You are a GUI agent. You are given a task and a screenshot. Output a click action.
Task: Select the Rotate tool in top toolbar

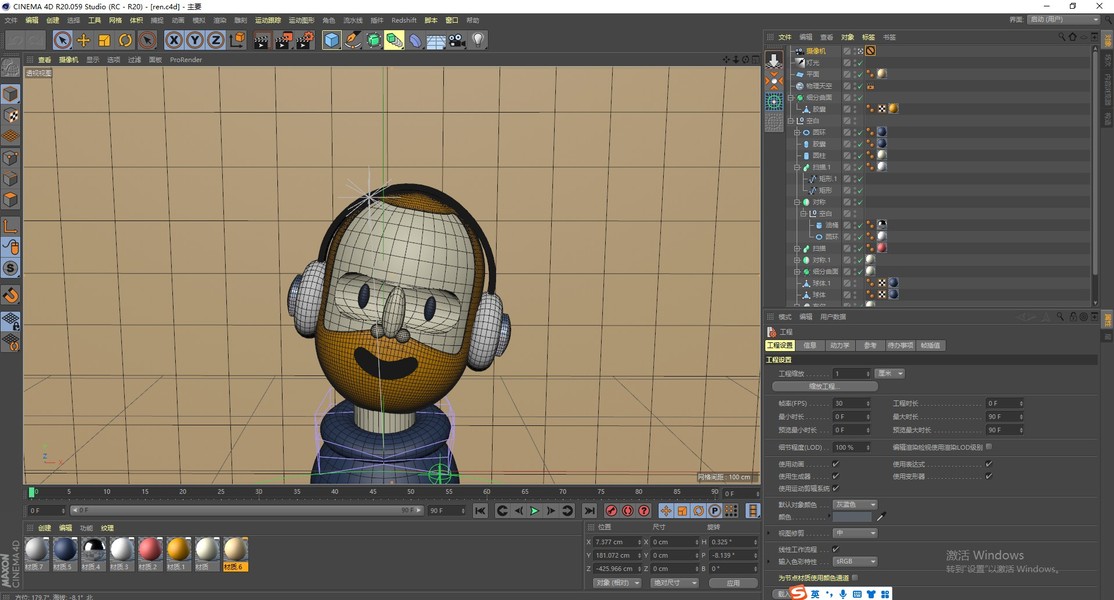click(x=126, y=40)
